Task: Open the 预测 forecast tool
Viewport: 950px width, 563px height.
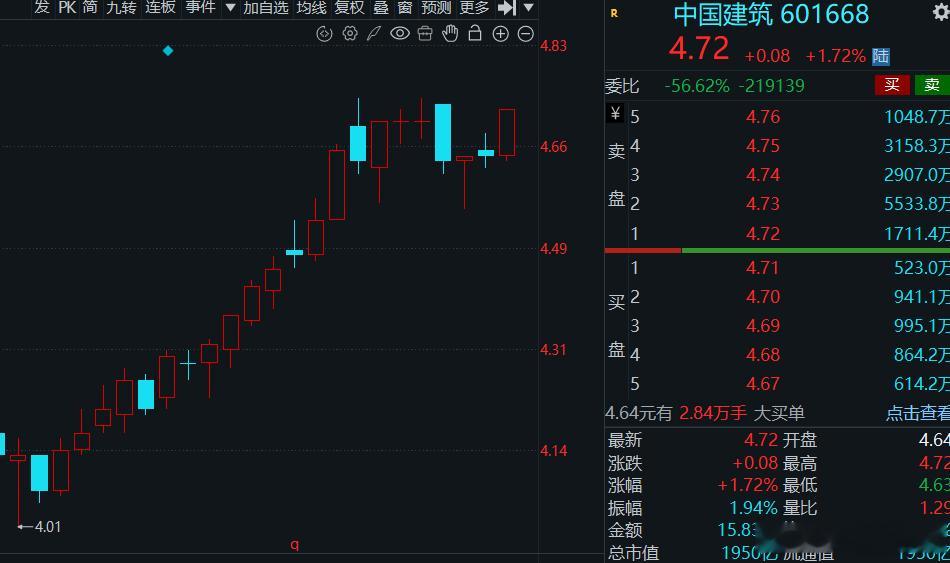Action: click(x=436, y=7)
